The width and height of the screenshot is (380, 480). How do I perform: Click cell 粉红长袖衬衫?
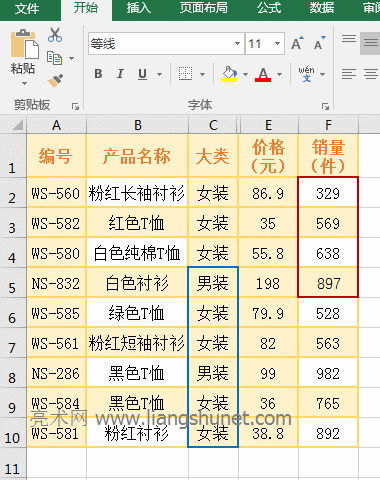137,193
